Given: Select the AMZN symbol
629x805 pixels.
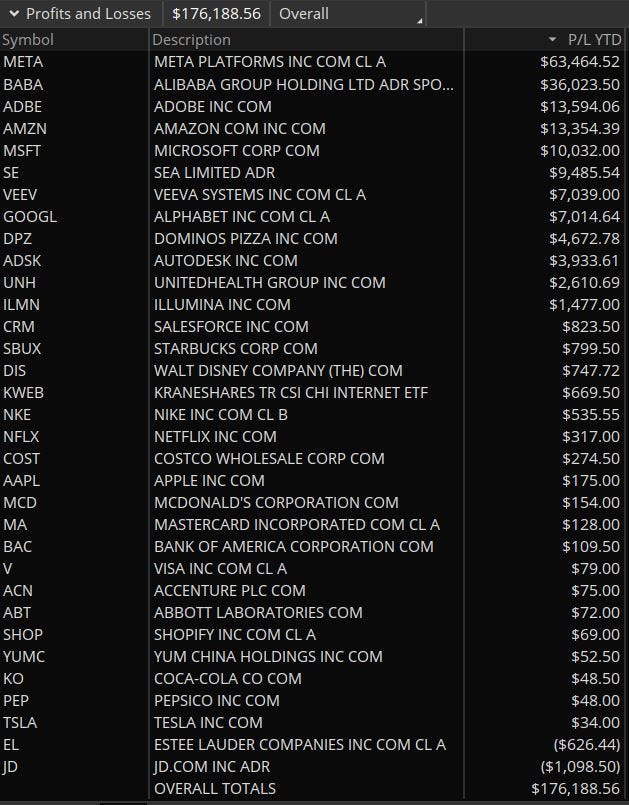Looking at the screenshot, I should (25, 129).
